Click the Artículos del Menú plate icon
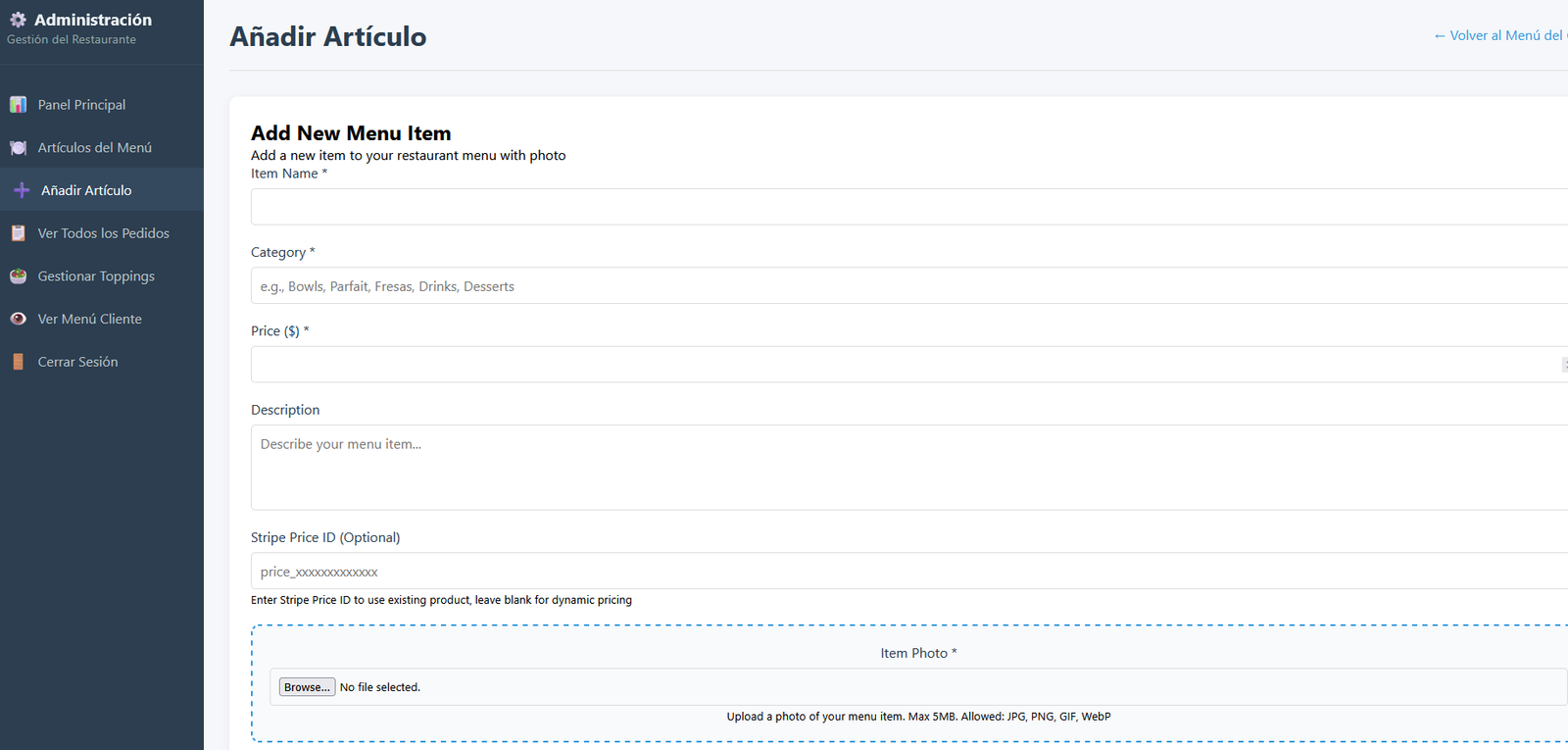1568x750 pixels. 18,148
